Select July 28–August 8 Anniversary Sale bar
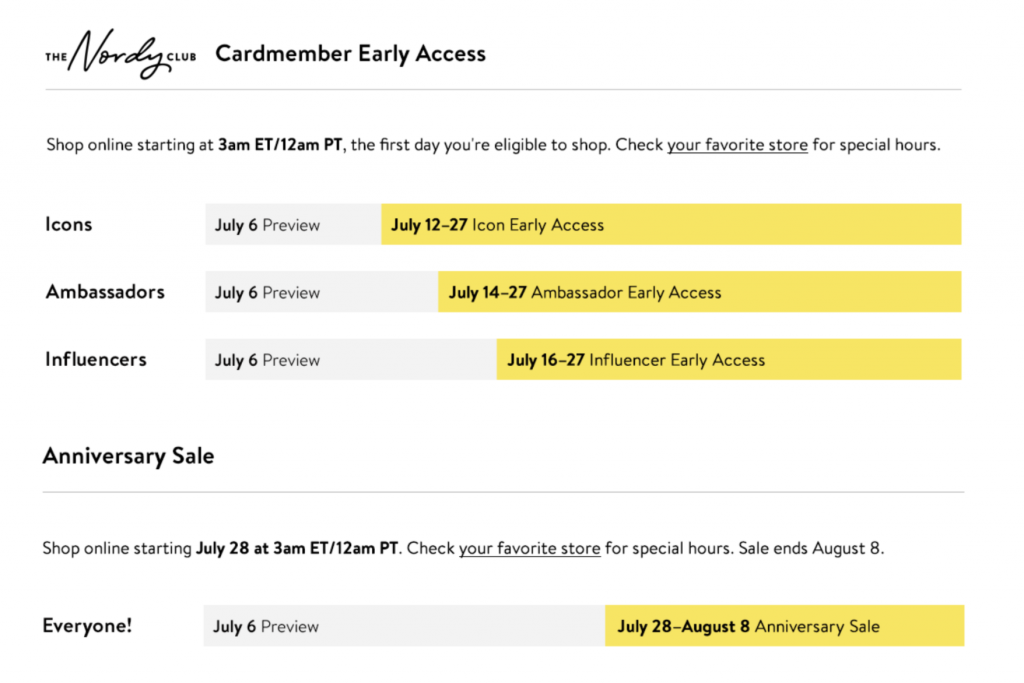 tap(784, 626)
